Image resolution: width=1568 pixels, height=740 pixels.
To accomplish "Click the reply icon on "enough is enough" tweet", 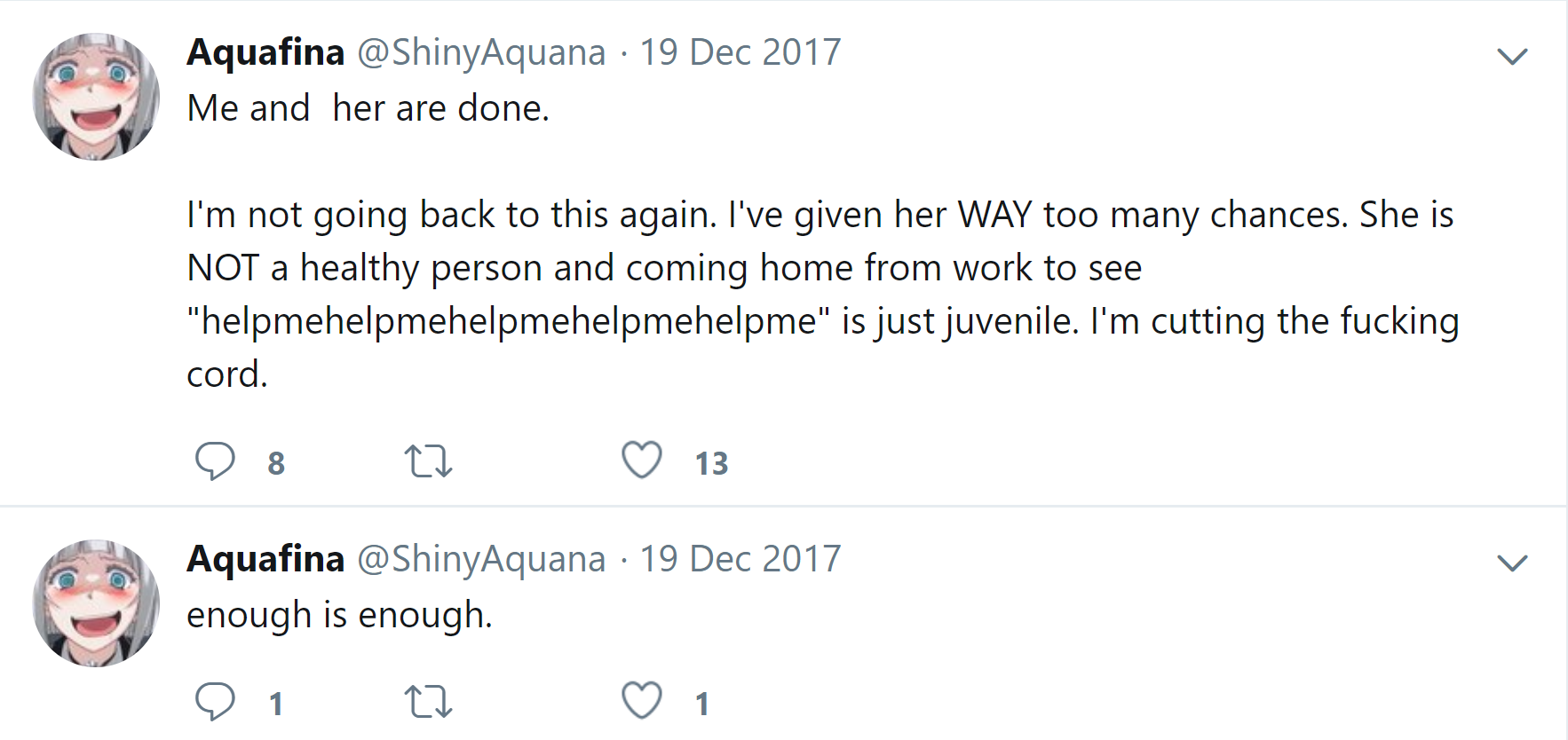I will coord(215,702).
